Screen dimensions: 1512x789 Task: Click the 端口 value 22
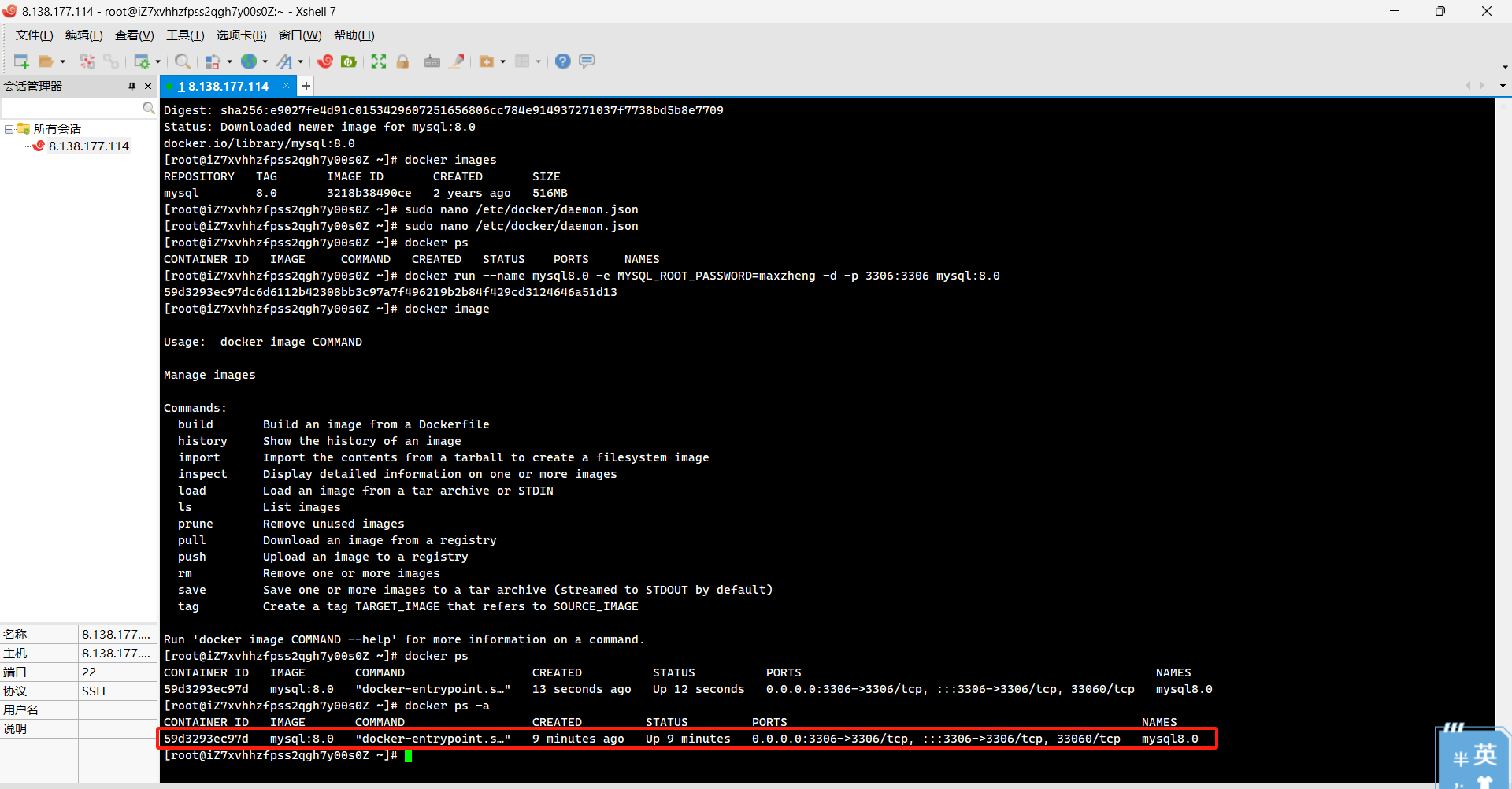coord(117,672)
